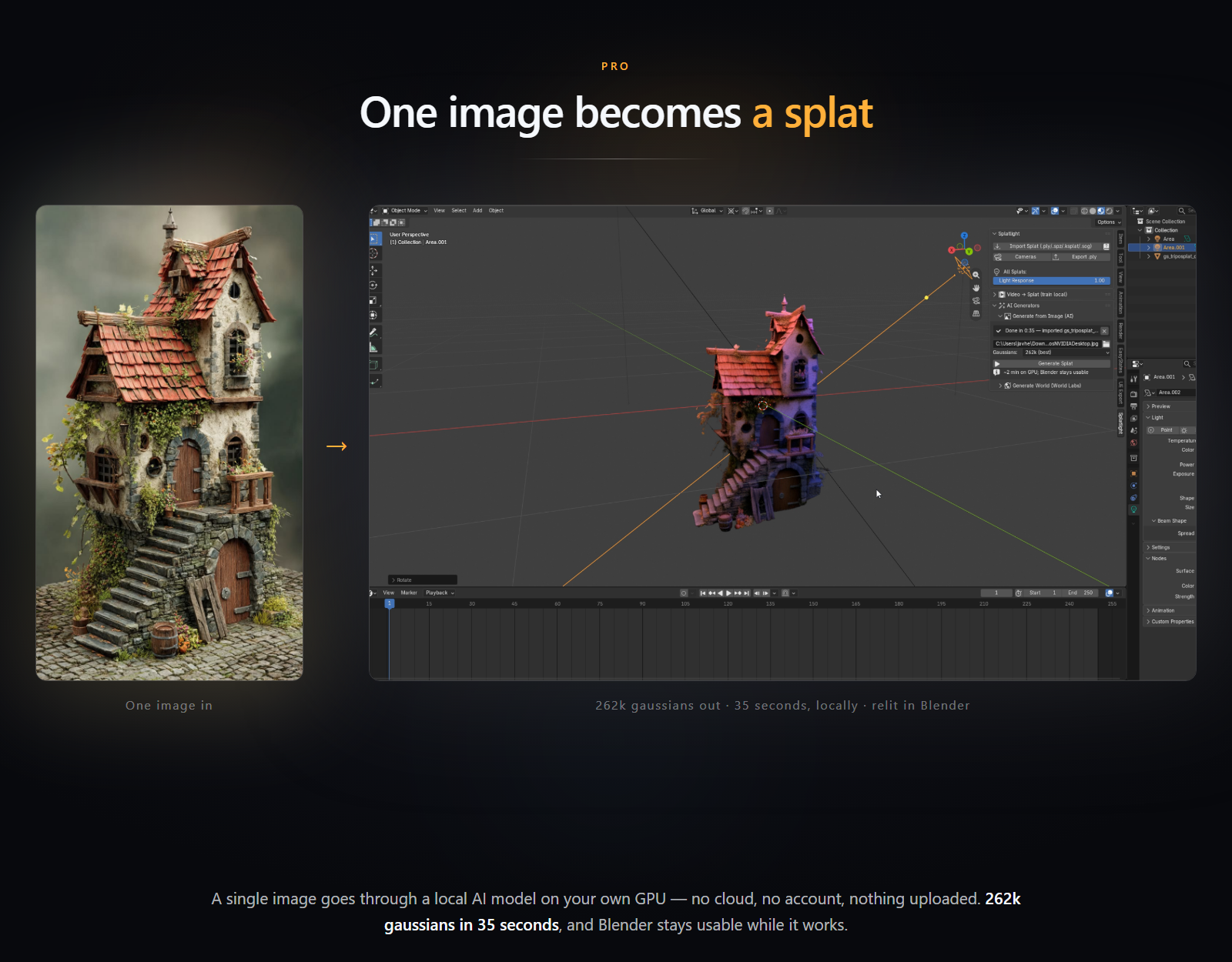
Task: Toggle viewport overlays in the header
Action: click(1055, 211)
